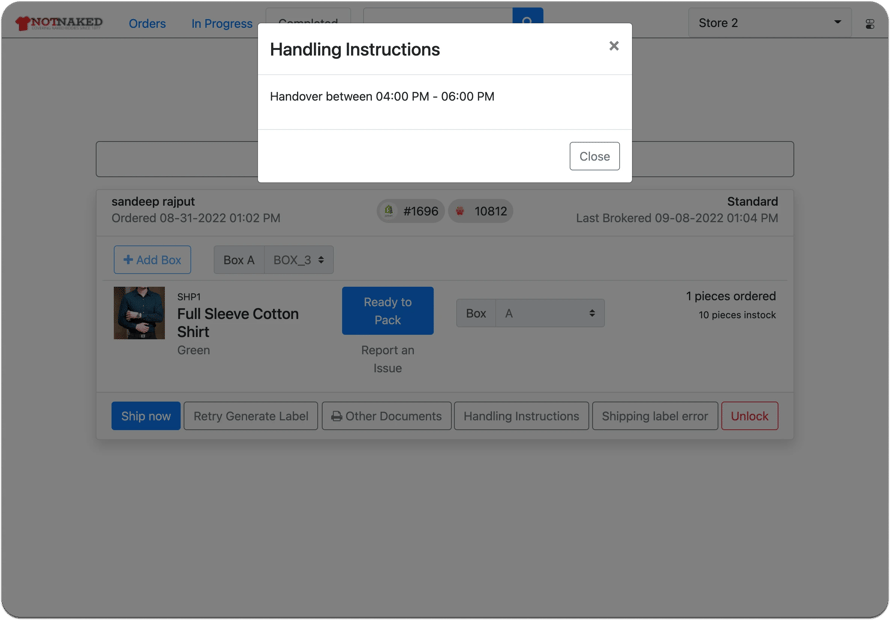890x620 pixels.
Task: Open the Store 2 dropdown
Action: 770,23
